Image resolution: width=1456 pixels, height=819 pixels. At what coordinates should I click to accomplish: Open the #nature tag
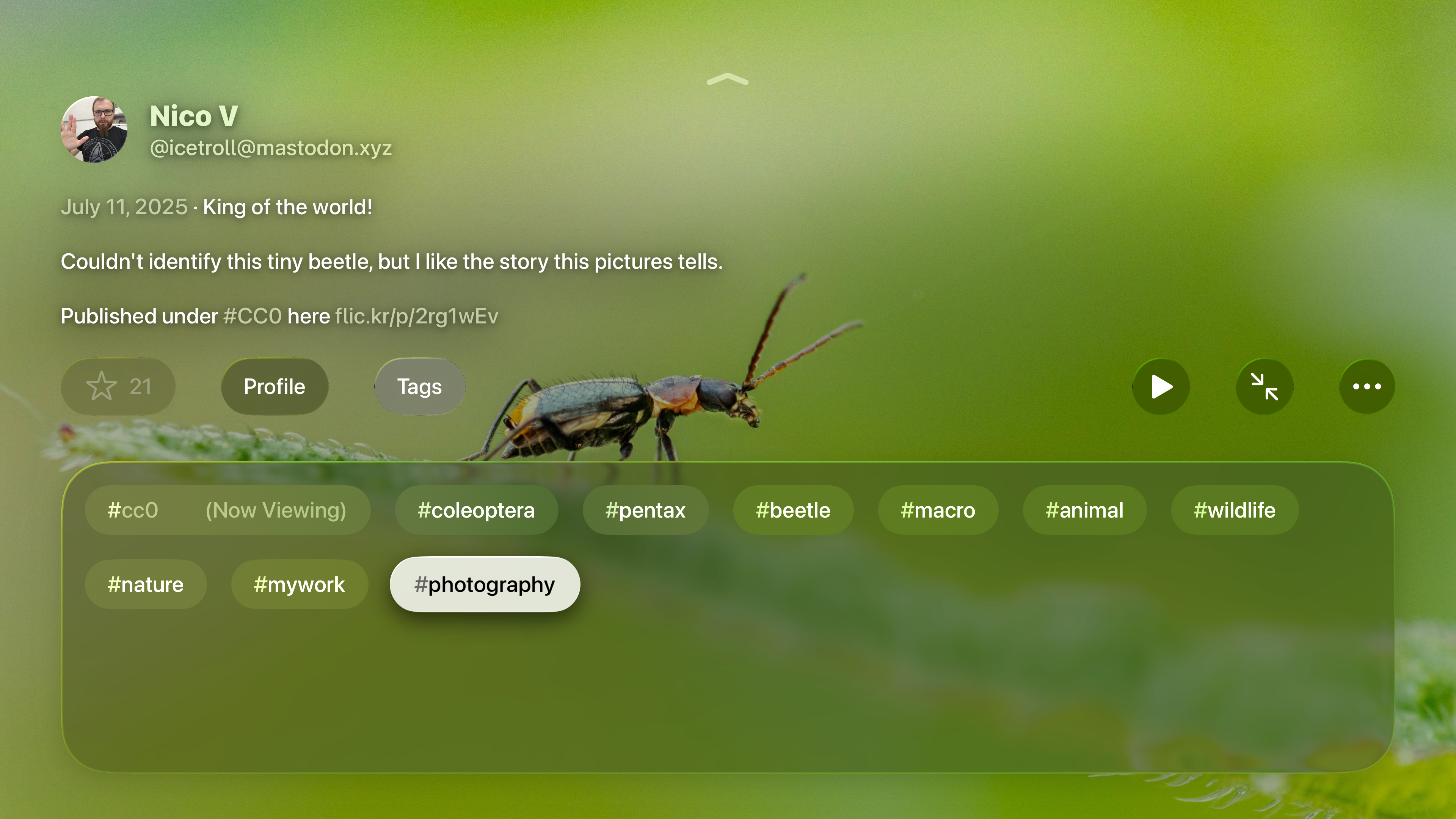(145, 584)
